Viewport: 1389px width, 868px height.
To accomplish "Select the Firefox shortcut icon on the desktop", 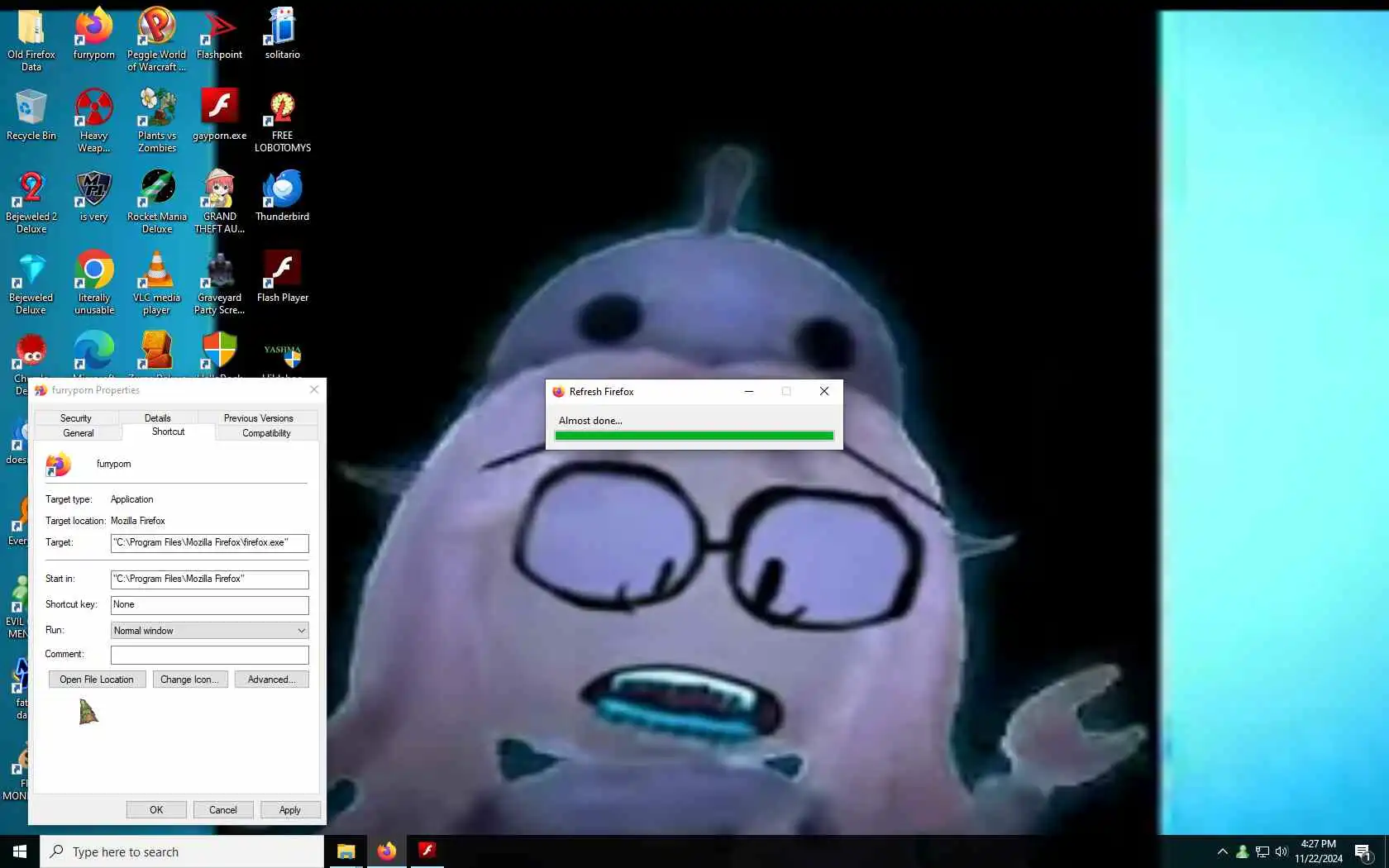I will (x=94, y=26).
